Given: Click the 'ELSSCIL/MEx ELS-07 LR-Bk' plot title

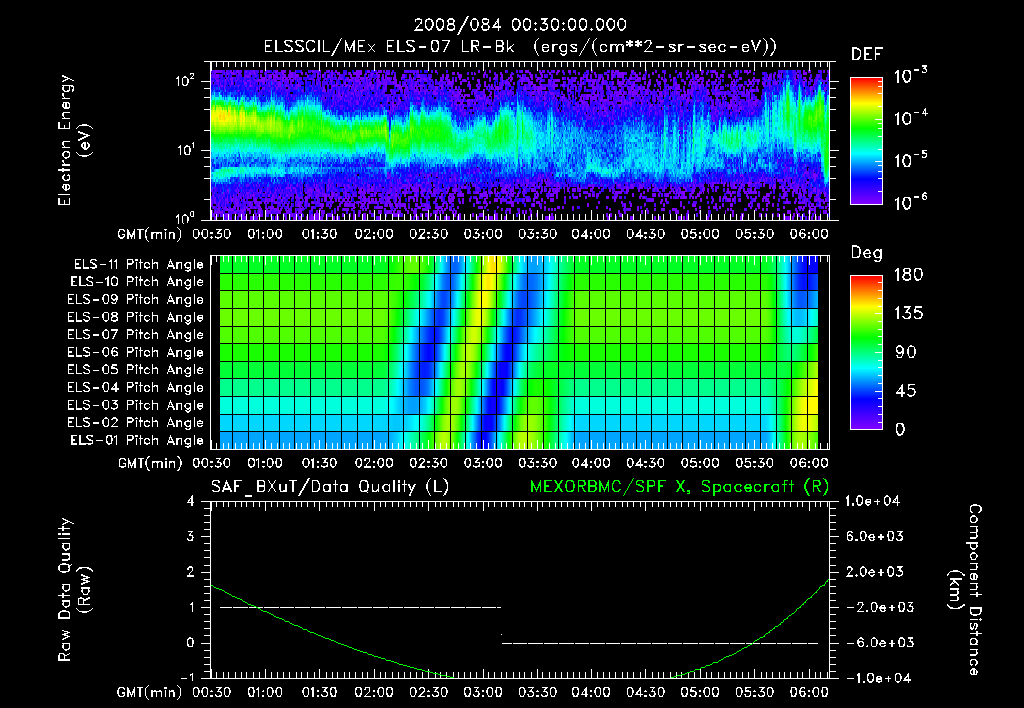Looking at the screenshot, I should [389, 46].
